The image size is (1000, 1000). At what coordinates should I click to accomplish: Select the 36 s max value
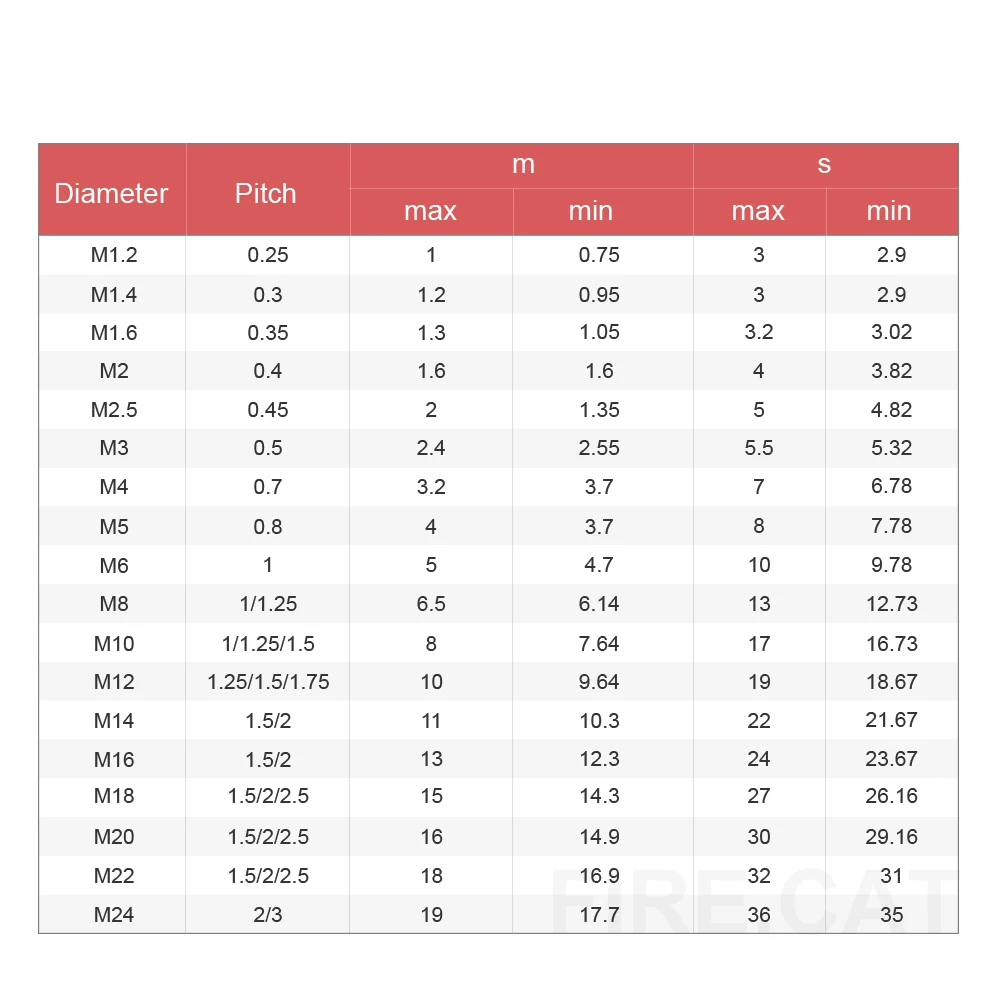pos(759,914)
